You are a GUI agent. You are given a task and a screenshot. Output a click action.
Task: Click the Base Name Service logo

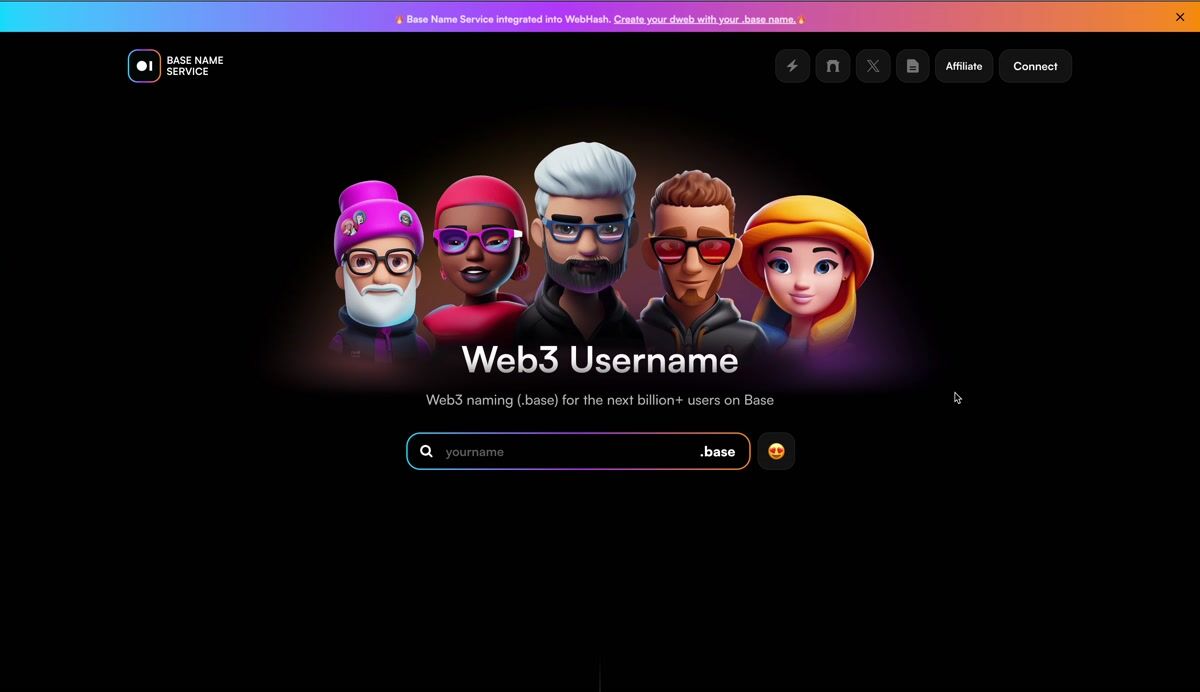click(176, 66)
